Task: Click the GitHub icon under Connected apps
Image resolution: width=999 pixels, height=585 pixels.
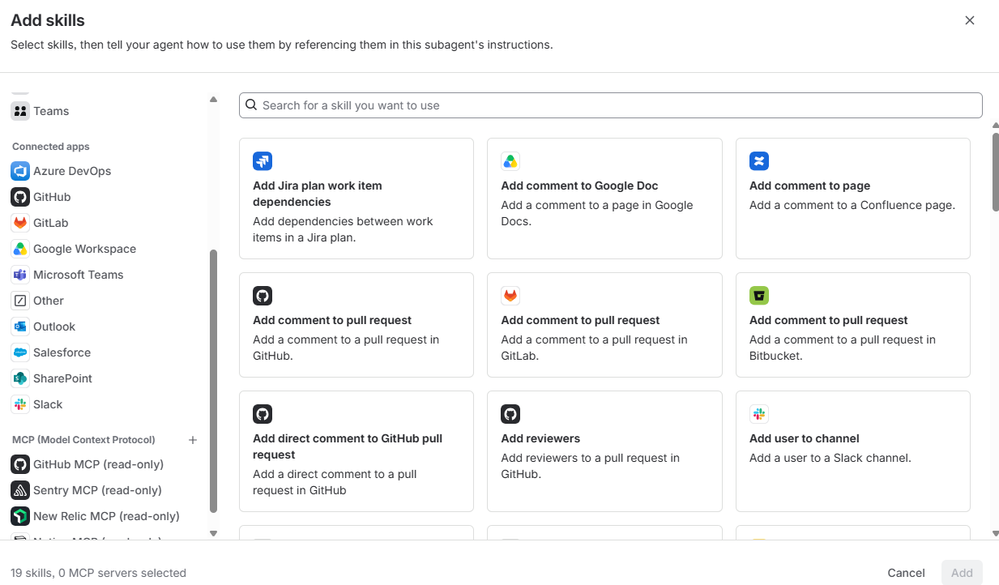Action: (20, 197)
